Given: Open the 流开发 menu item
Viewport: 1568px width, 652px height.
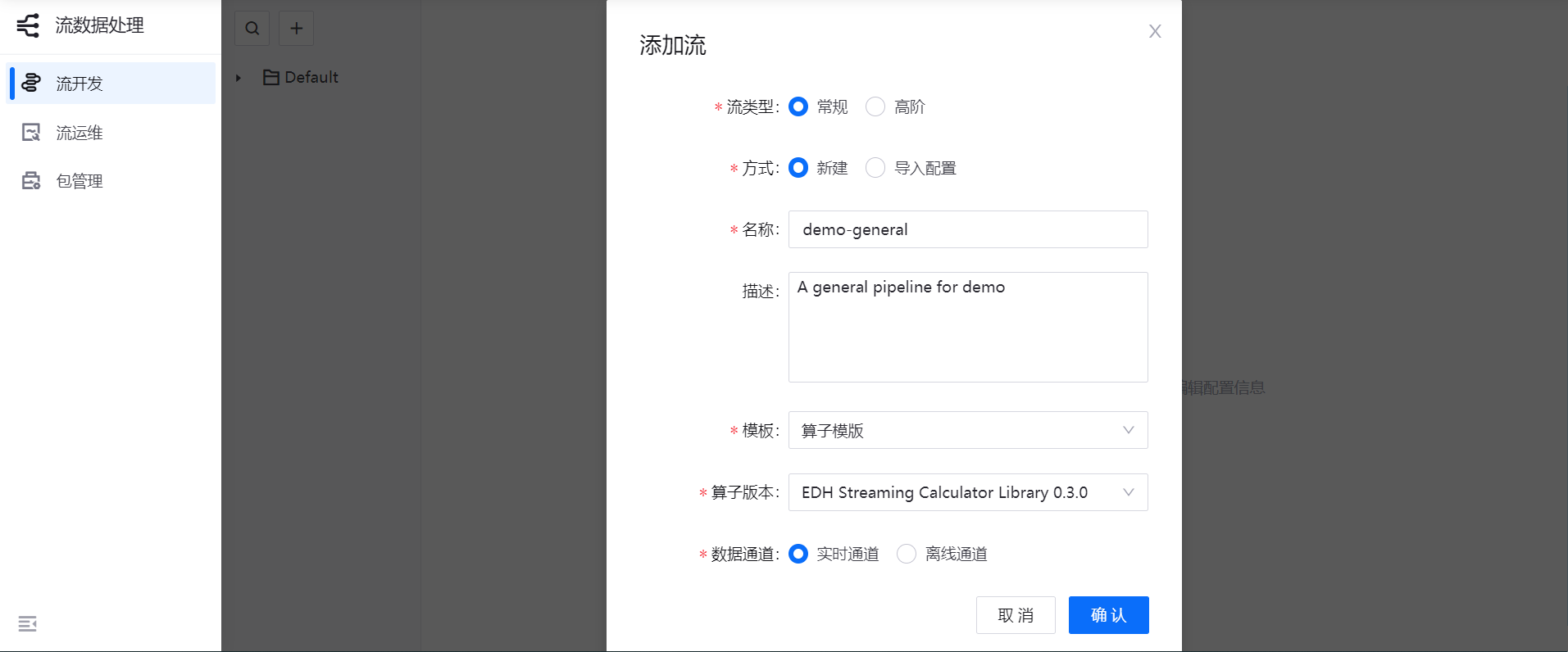Looking at the screenshot, I should (x=80, y=84).
